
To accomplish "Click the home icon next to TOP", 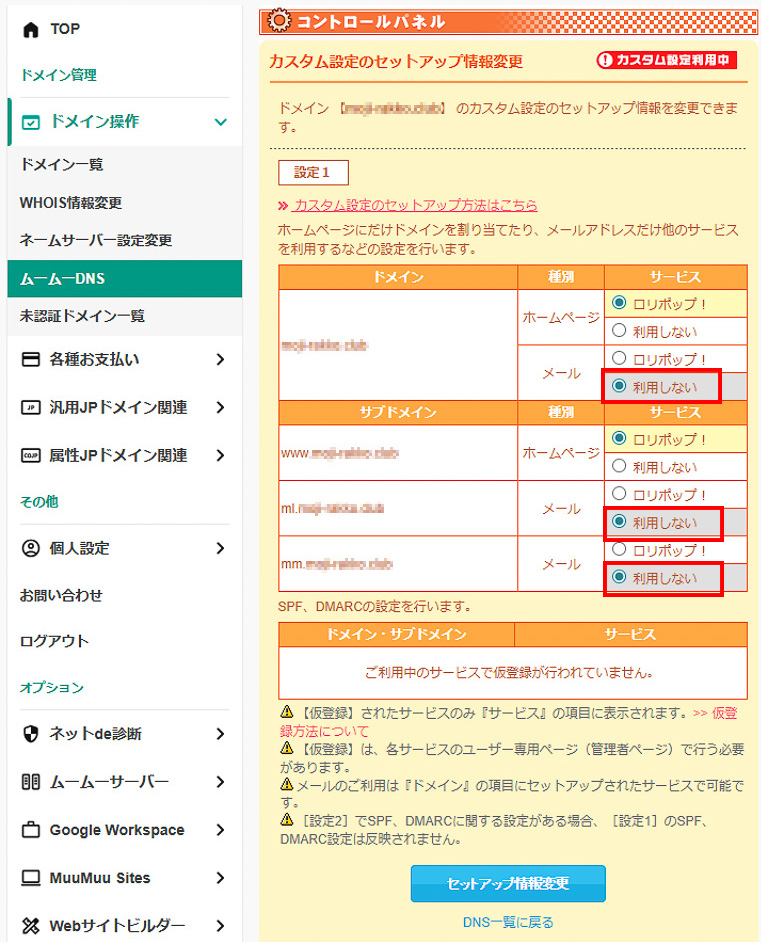I will (x=31, y=30).
